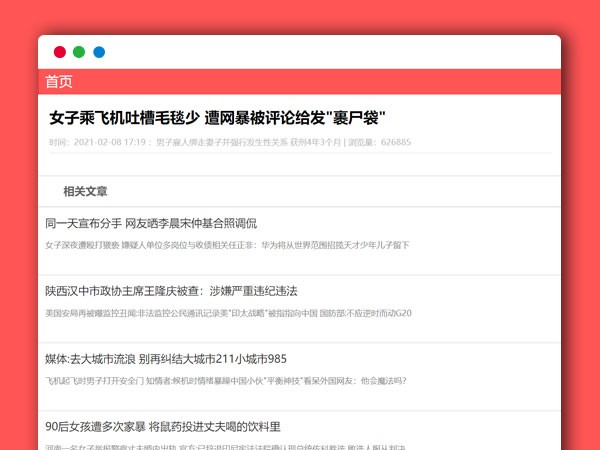Click the headline about 女子乘飞机吐槽毛毯少
Image resolution: width=600 pixels, height=450 pixels.
pos(217,118)
